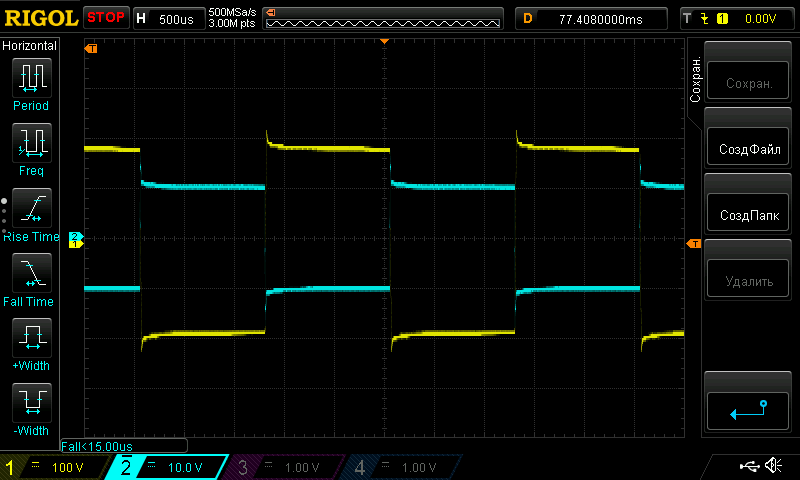Screen dimensions: 800x480
Task: Choose the СоздПапк create folder button
Action: click(x=748, y=212)
